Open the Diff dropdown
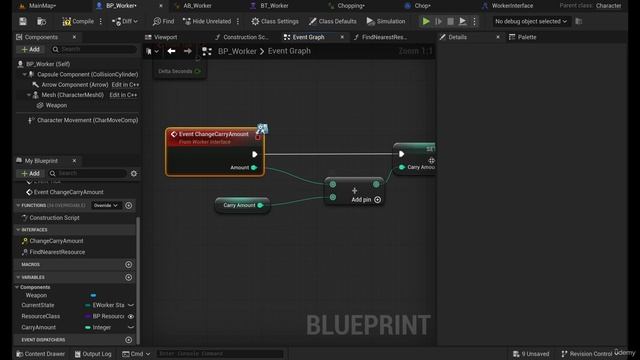The height and width of the screenshot is (360, 640). click(x=125, y=21)
